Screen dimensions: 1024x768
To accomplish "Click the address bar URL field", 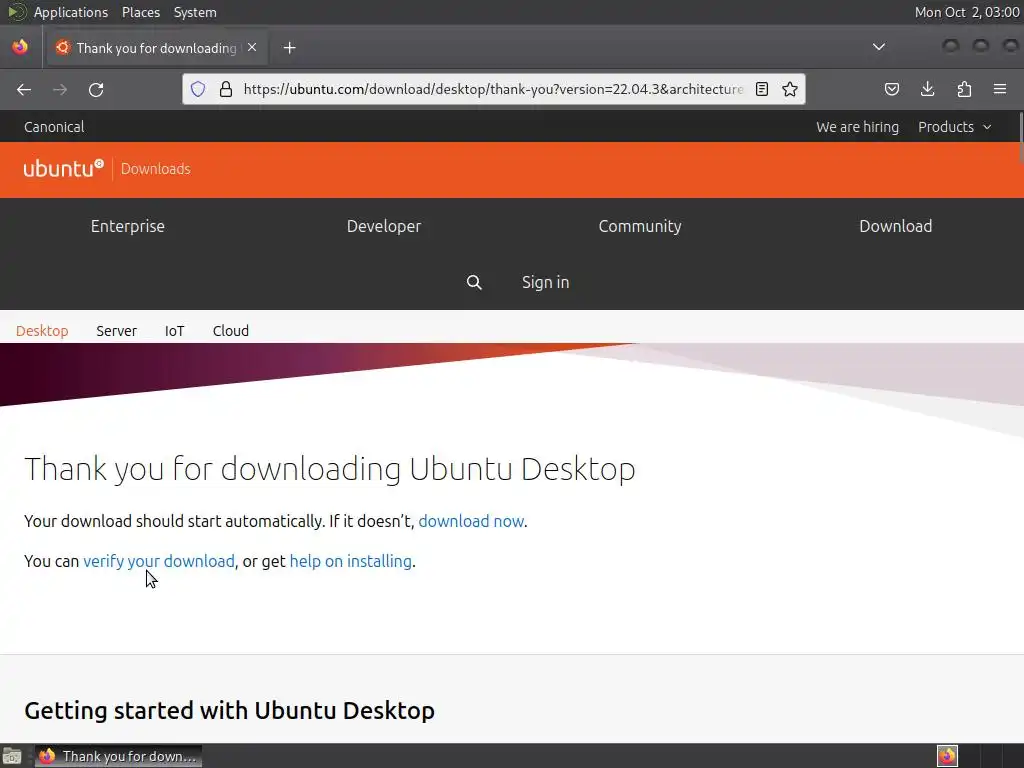I will 492,89.
